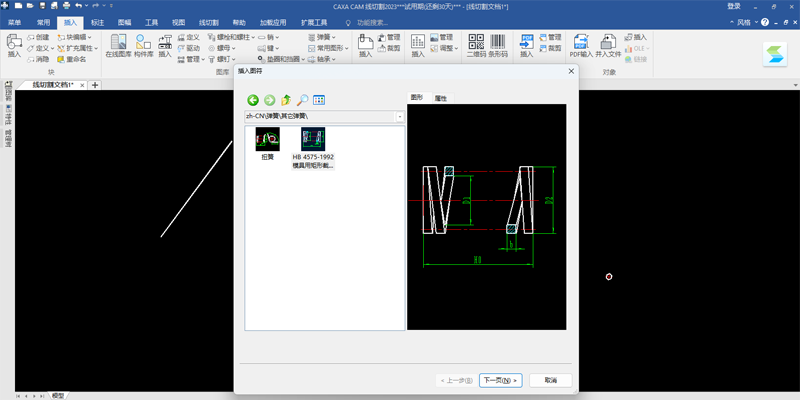Image resolution: width=800 pixels, height=400 pixels.
Task: Click the 下一步(N) next button
Action: [501, 381]
